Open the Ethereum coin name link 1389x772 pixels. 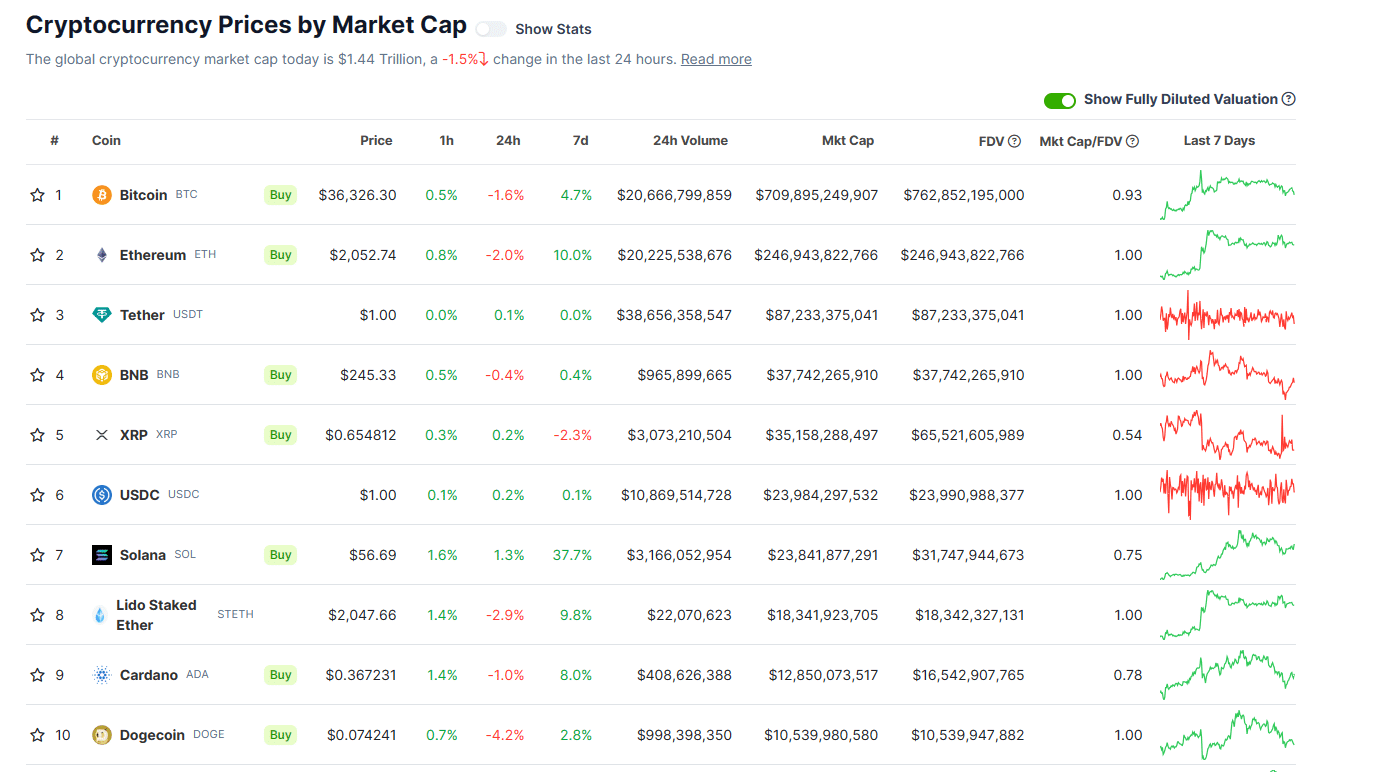click(x=153, y=255)
